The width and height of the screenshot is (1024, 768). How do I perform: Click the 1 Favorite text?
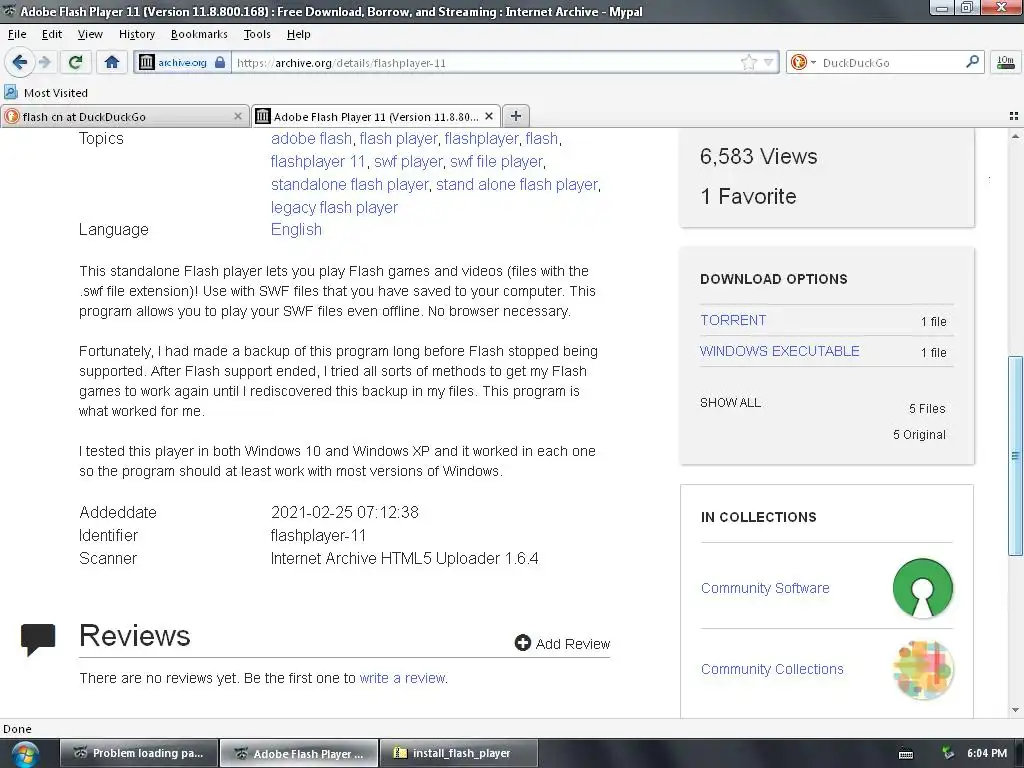tap(748, 196)
